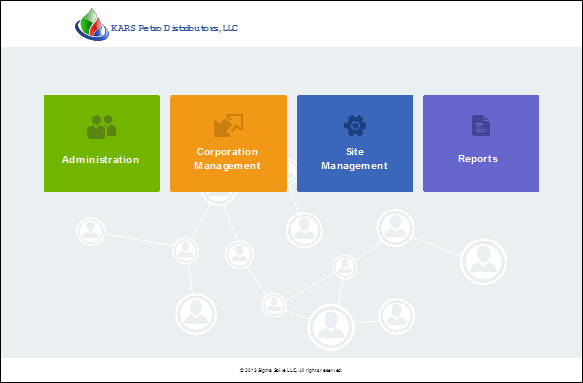Open the Reports label text
The height and width of the screenshot is (383, 583).
[478, 158]
